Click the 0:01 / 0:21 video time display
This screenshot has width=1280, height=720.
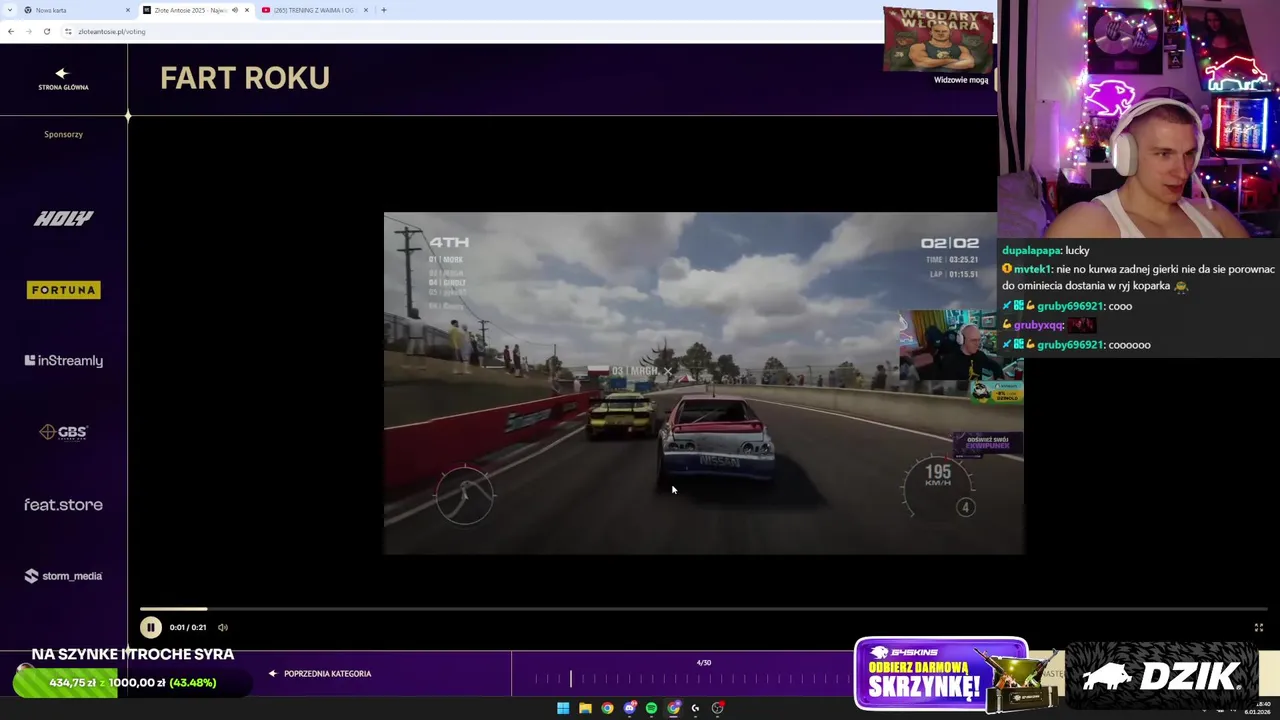tap(188, 627)
